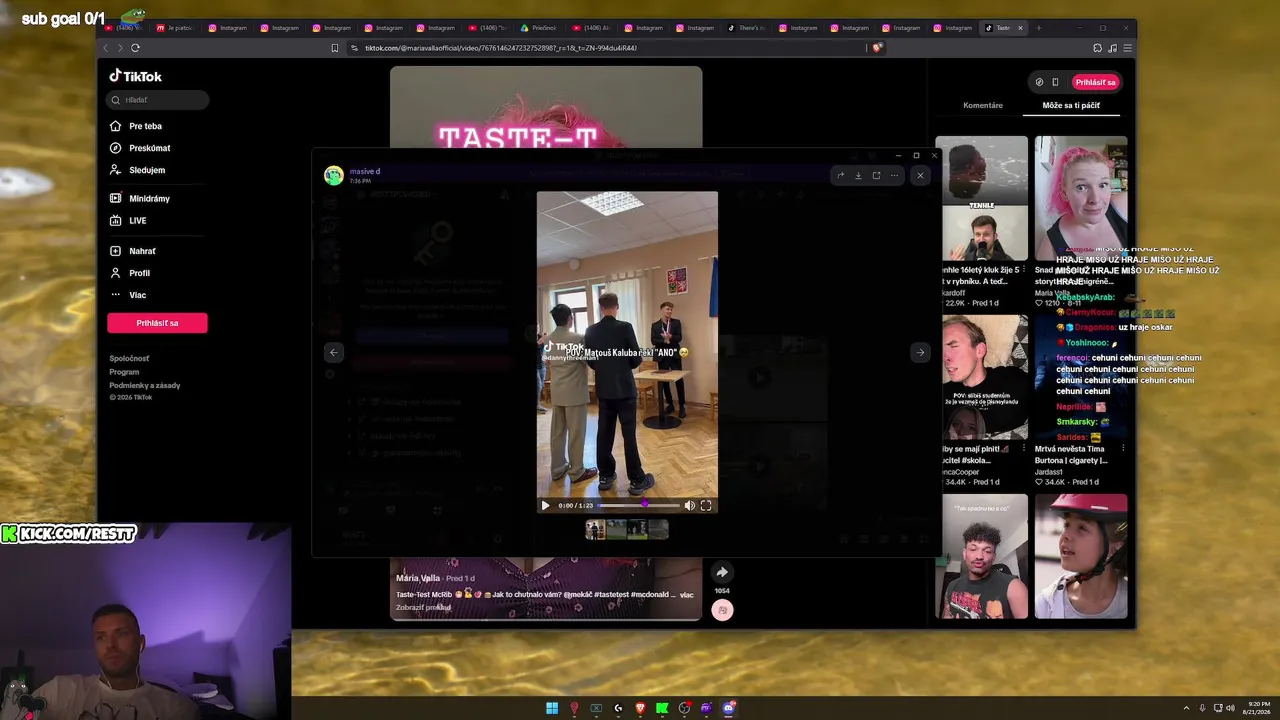Viewport: 1280px width, 720px height.
Task: Switch to the Môže sa ti páčiť tab
Action: pyautogui.click(x=1071, y=105)
